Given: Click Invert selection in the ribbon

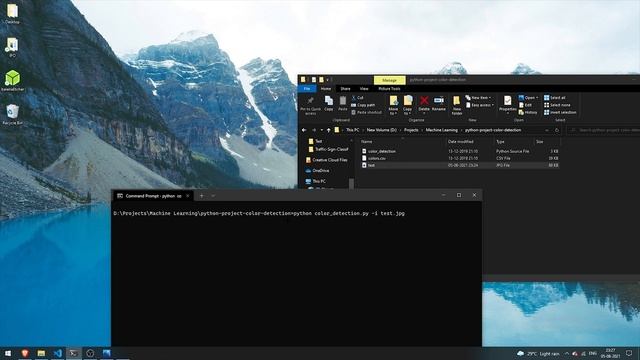Looking at the screenshot, I should (560, 112).
